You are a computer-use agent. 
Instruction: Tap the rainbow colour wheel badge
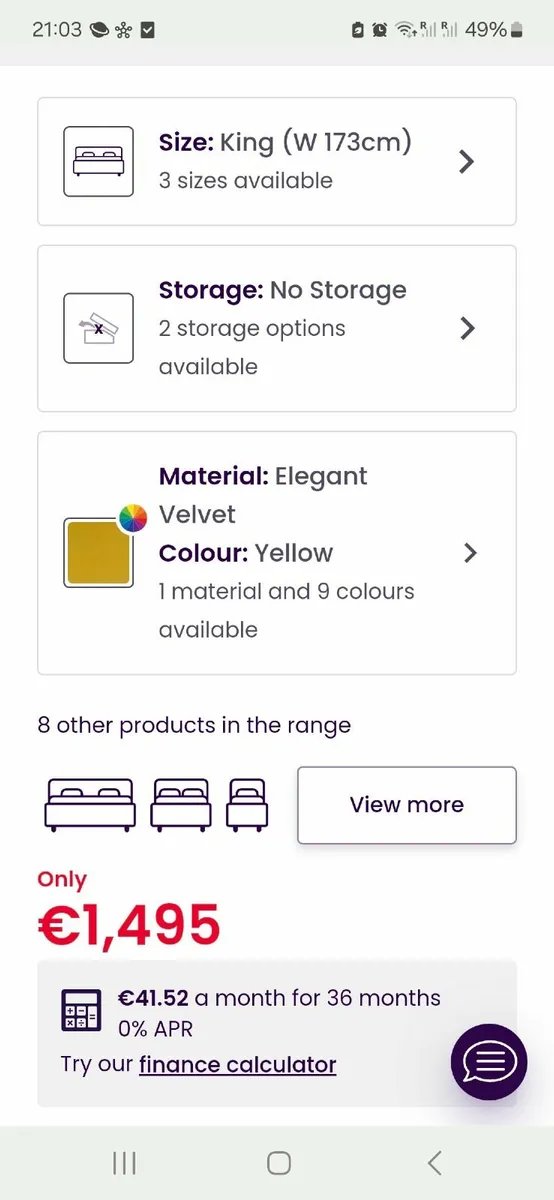tap(133, 517)
